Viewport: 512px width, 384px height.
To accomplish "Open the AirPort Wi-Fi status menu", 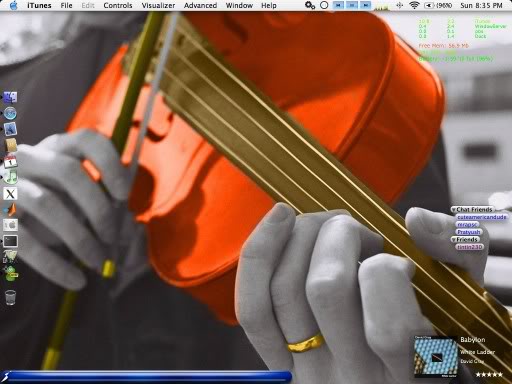I will coord(414,5).
